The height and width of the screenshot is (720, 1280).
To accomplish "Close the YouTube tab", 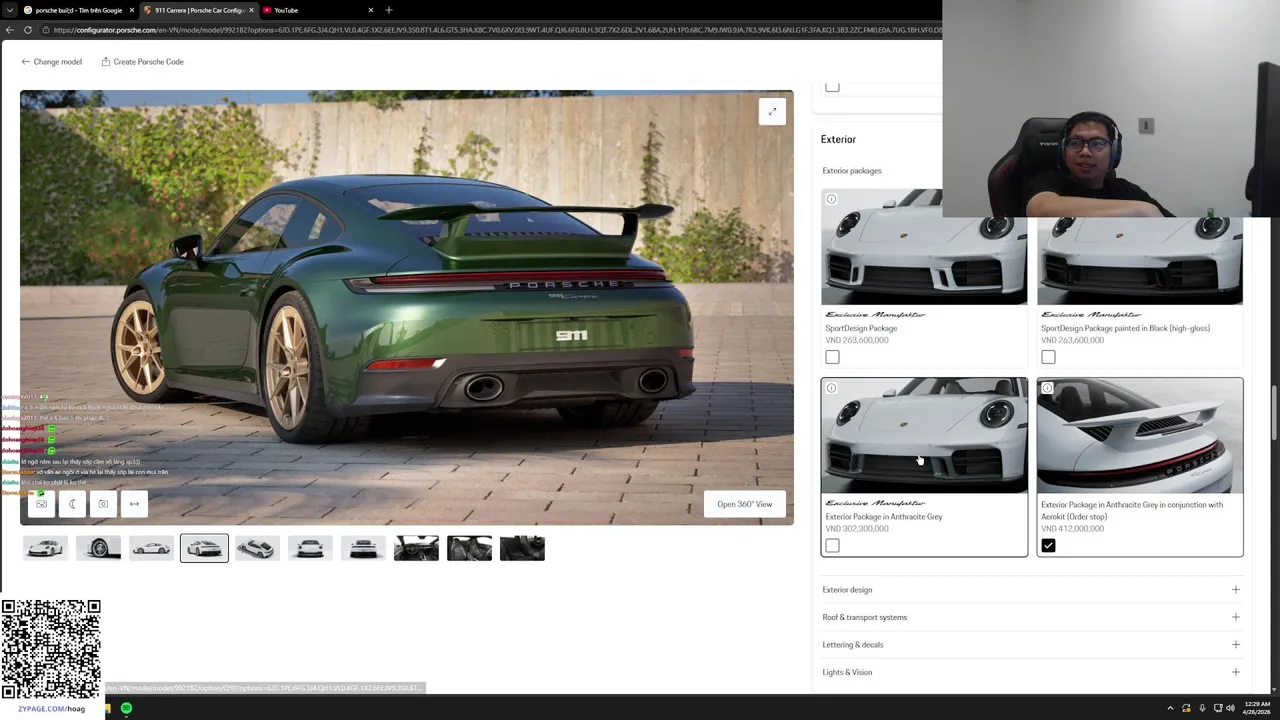I will (371, 10).
